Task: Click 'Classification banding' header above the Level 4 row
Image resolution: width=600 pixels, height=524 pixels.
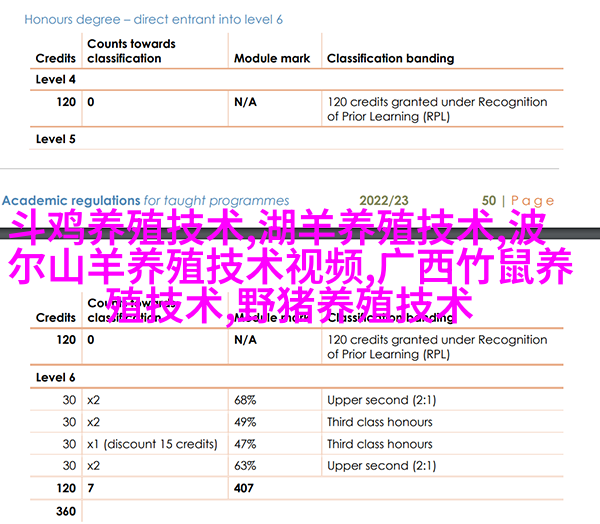Action: (390, 58)
